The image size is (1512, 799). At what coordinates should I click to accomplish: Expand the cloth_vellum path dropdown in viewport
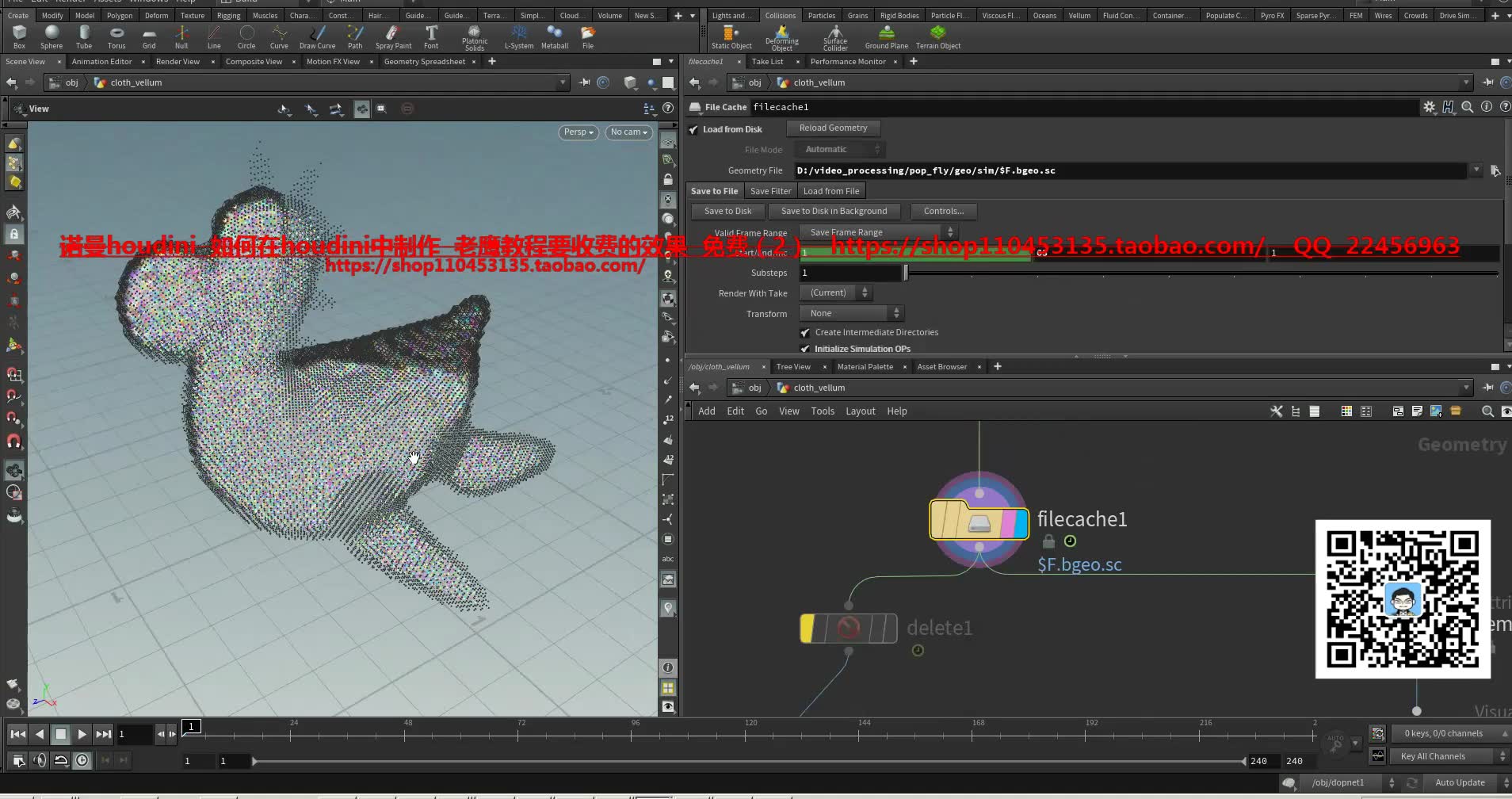pos(563,82)
